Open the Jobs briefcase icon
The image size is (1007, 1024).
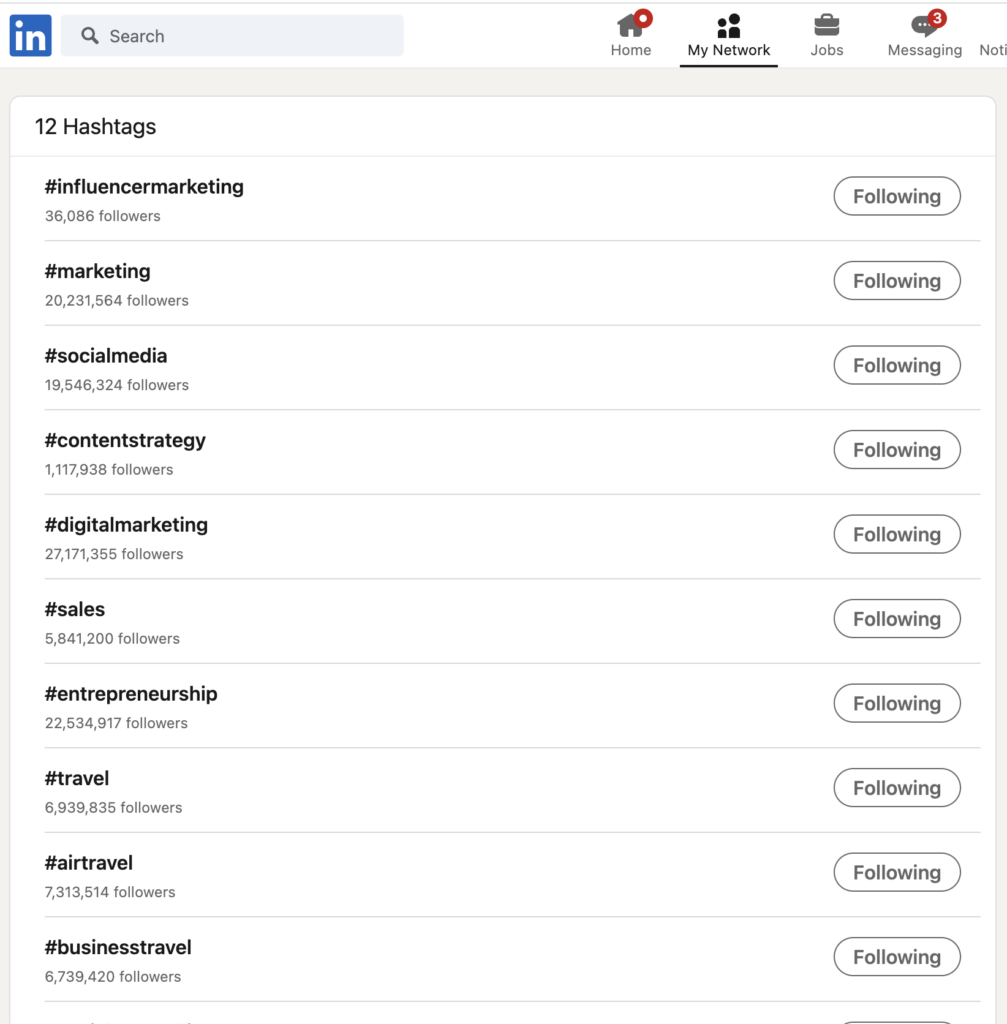tap(826, 26)
